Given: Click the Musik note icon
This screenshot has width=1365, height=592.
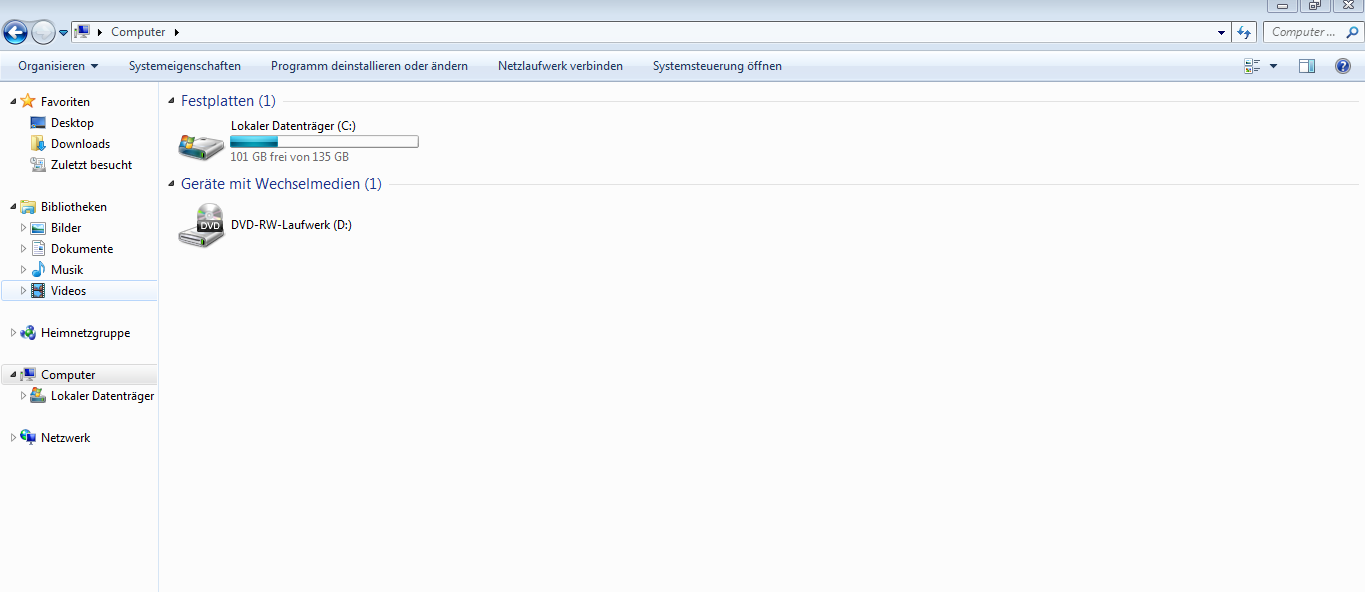Looking at the screenshot, I should click(38, 270).
